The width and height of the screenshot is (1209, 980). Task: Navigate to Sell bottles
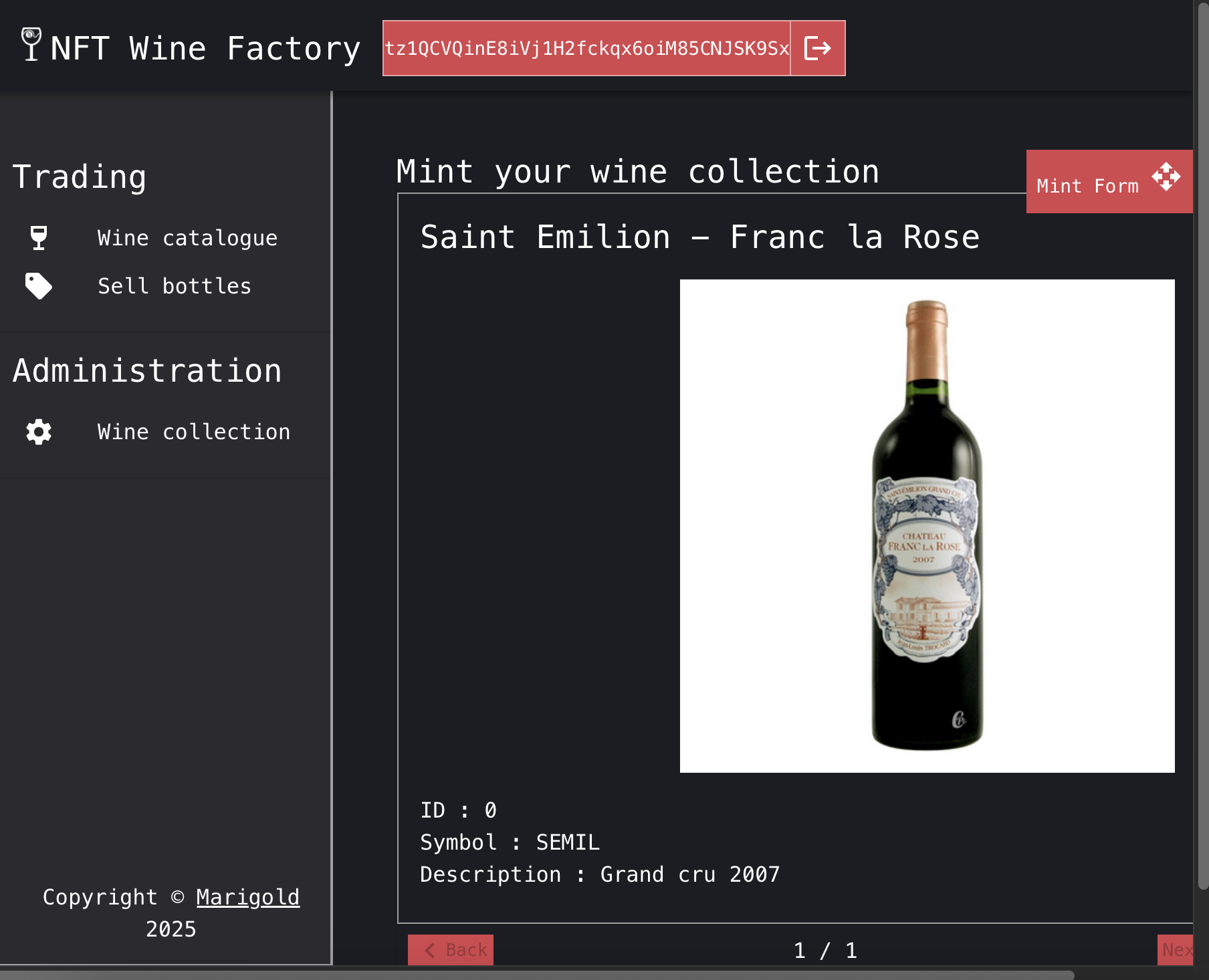pyautogui.click(x=175, y=285)
